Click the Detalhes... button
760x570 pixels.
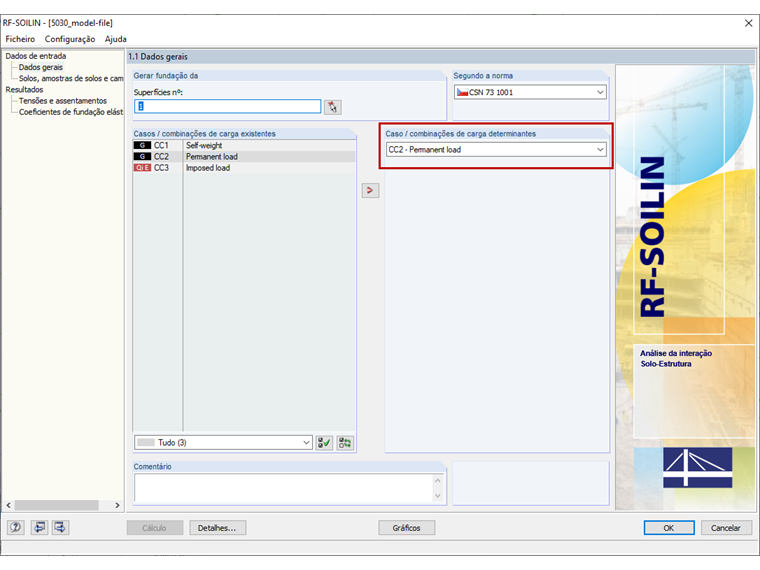218,528
